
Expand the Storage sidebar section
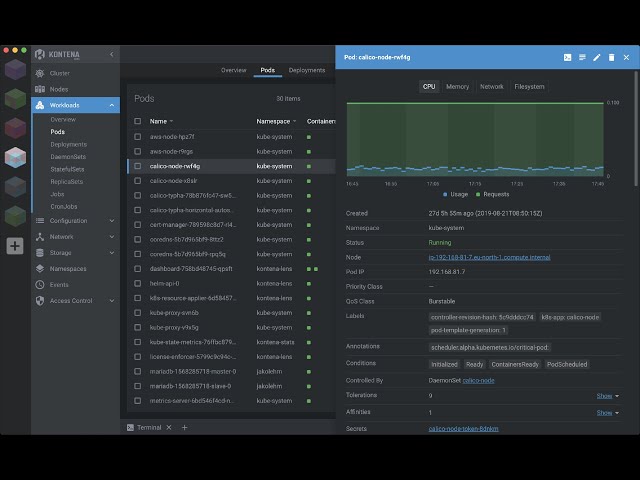pyautogui.click(x=111, y=253)
